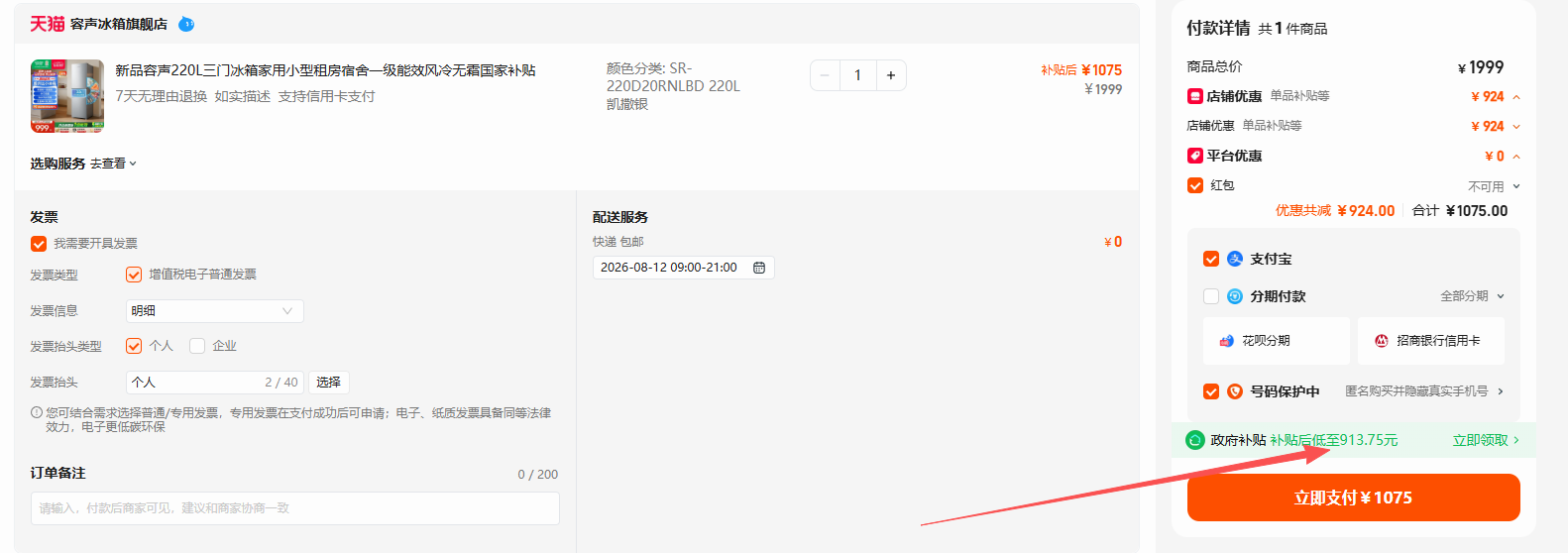
Task: Click the quantity input field showing 1
Action: click(x=858, y=75)
